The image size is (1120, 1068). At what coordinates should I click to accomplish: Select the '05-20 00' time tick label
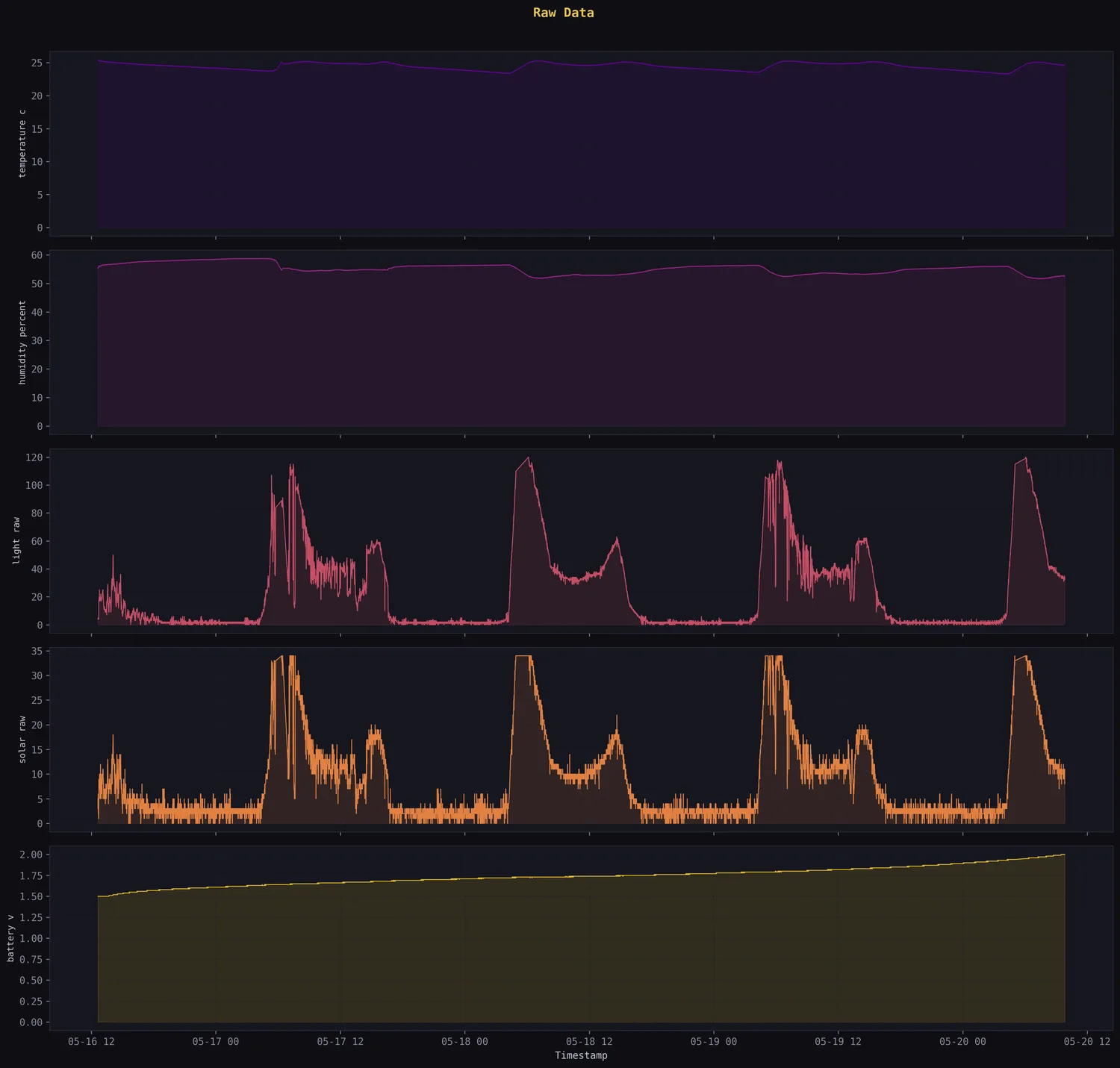(x=962, y=1041)
